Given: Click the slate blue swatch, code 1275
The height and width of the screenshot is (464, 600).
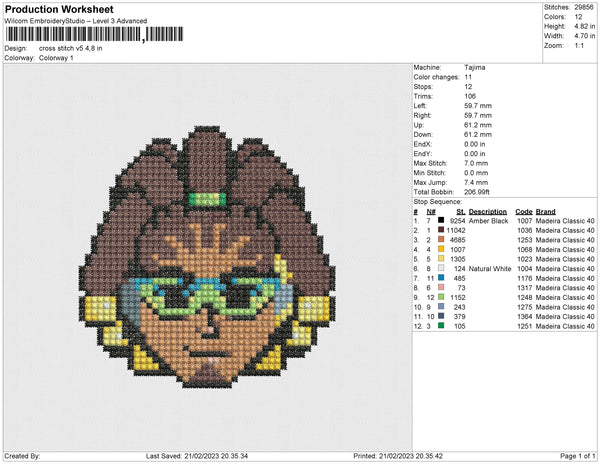Looking at the screenshot, I should [441, 306].
